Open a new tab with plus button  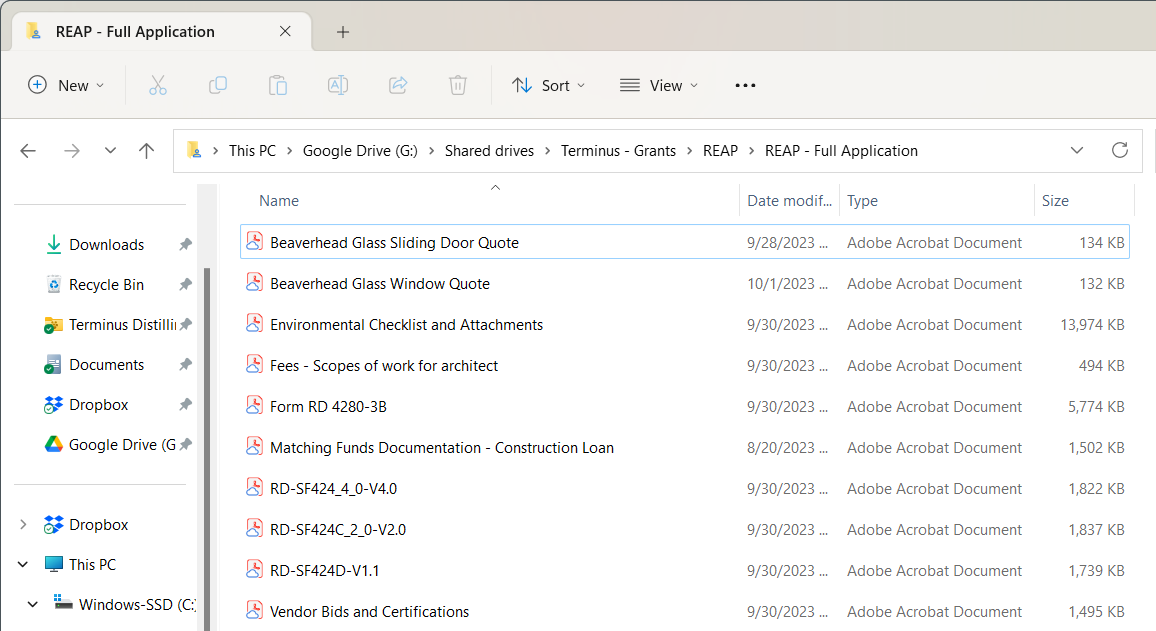(343, 32)
